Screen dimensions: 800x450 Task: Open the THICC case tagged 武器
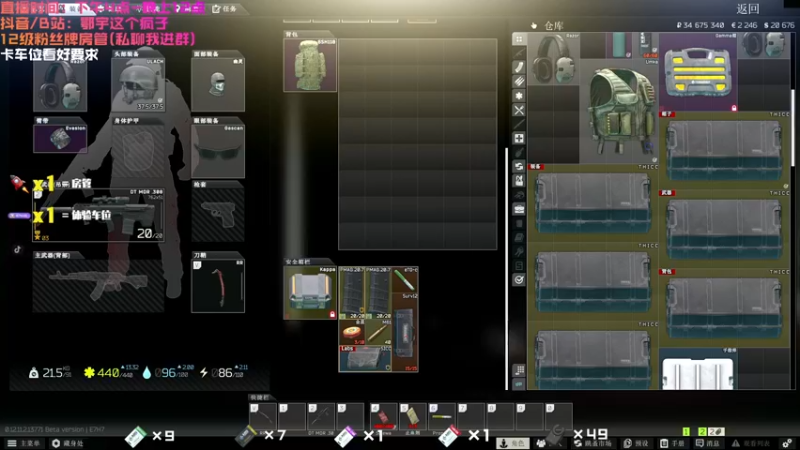pyautogui.click(x=724, y=229)
